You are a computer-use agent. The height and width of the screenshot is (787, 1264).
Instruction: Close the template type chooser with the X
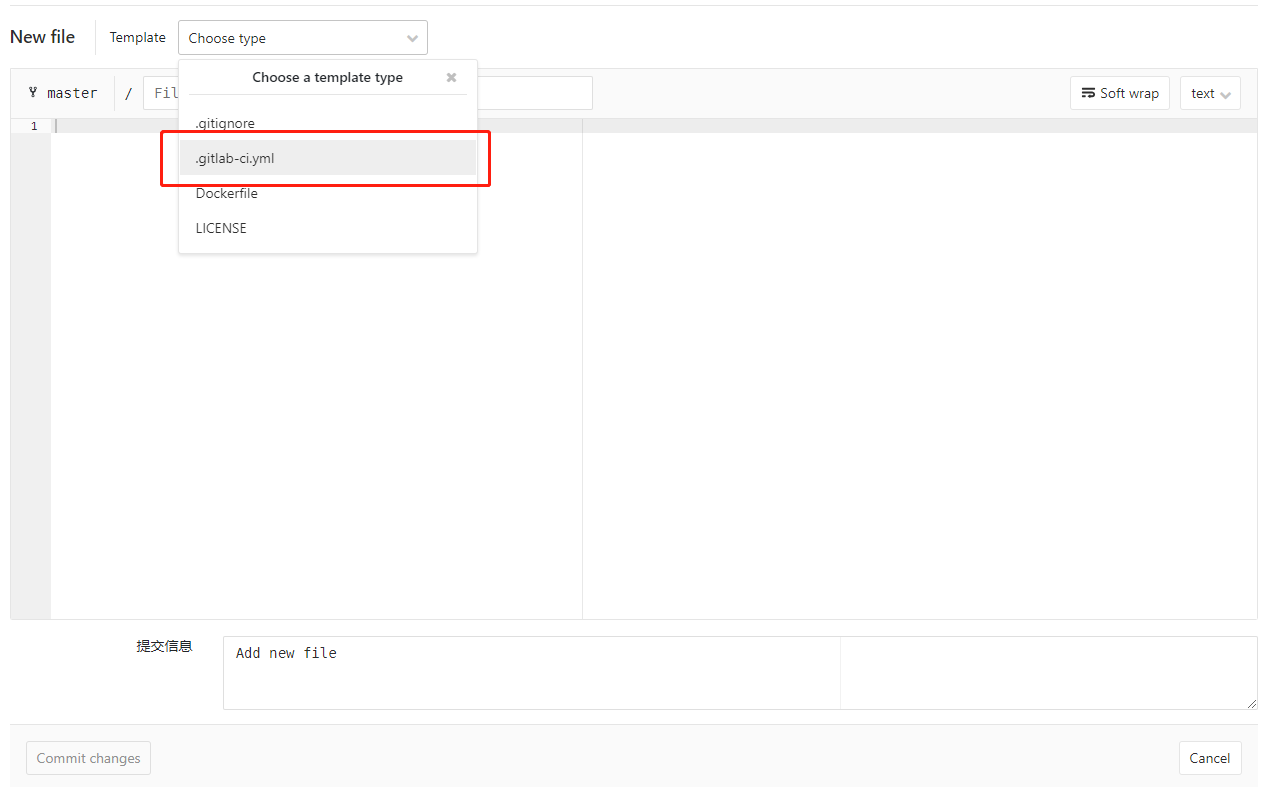[450, 77]
